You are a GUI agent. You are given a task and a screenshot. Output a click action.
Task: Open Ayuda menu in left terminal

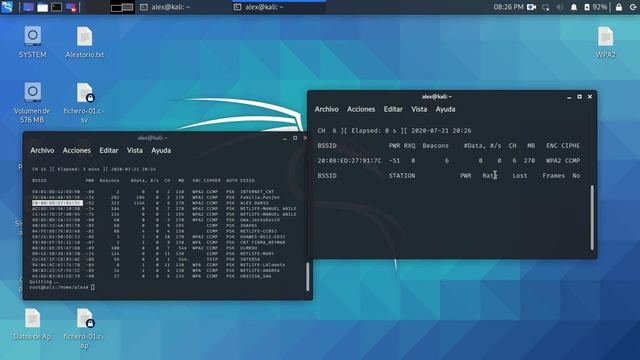pyautogui.click(x=161, y=151)
